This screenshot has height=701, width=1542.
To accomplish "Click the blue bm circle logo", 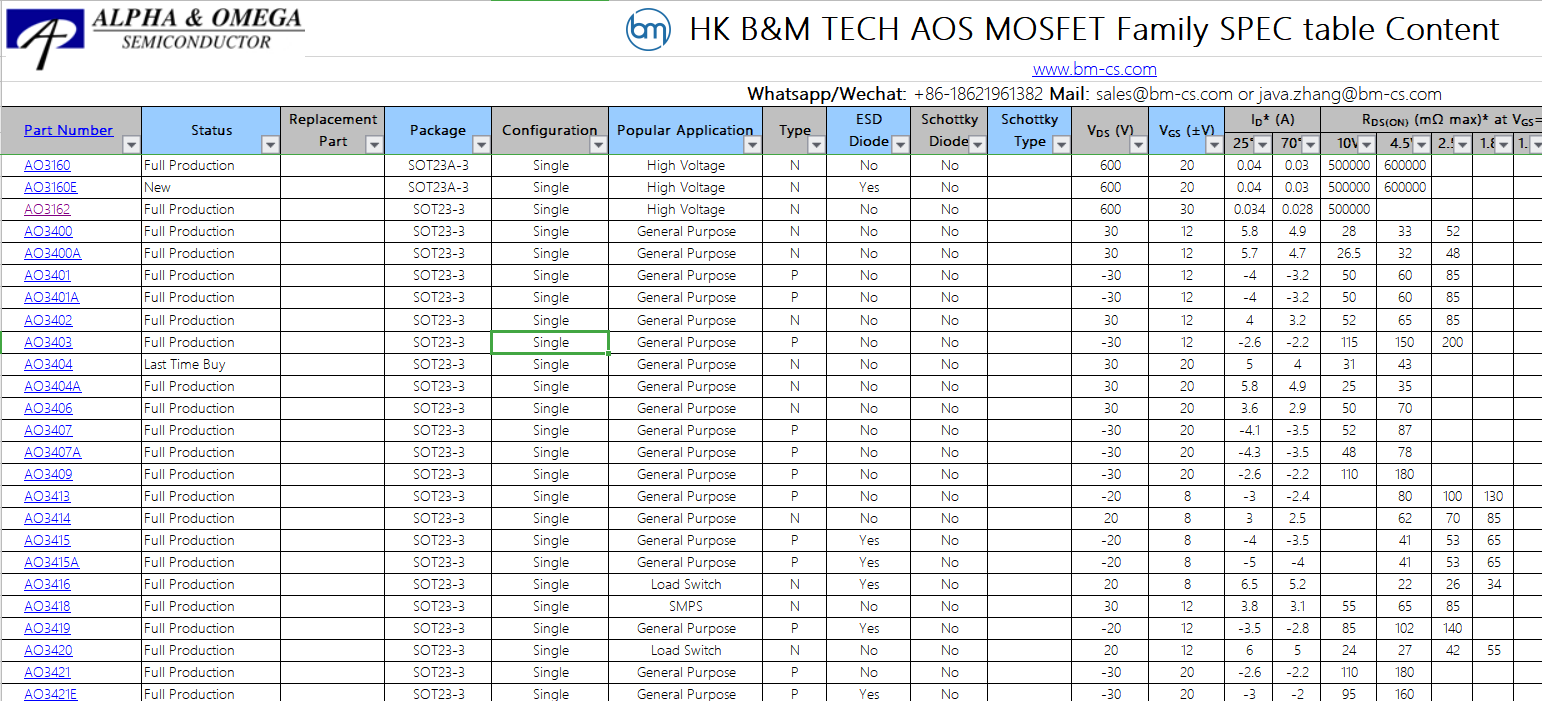I will [x=648, y=30].
